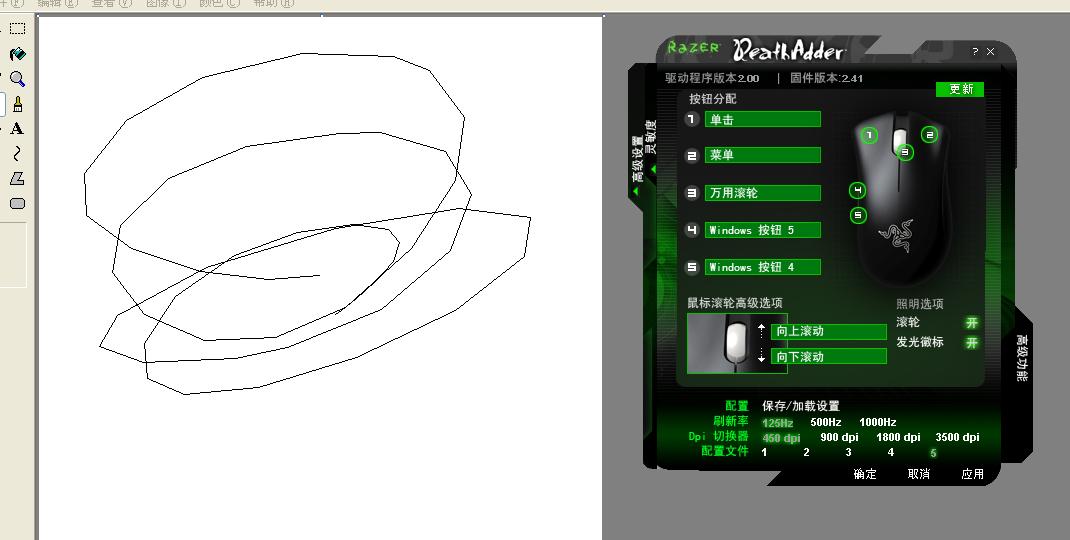1070x540 pixels.
Task: Open the 颜色 menu in Paint
Action: (x=220, y=3)
